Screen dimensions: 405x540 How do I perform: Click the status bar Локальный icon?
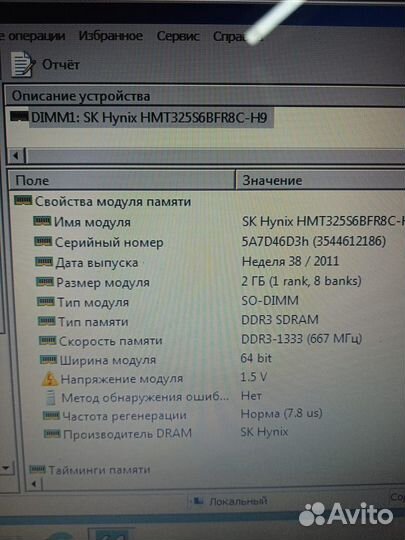click(198, 500)
